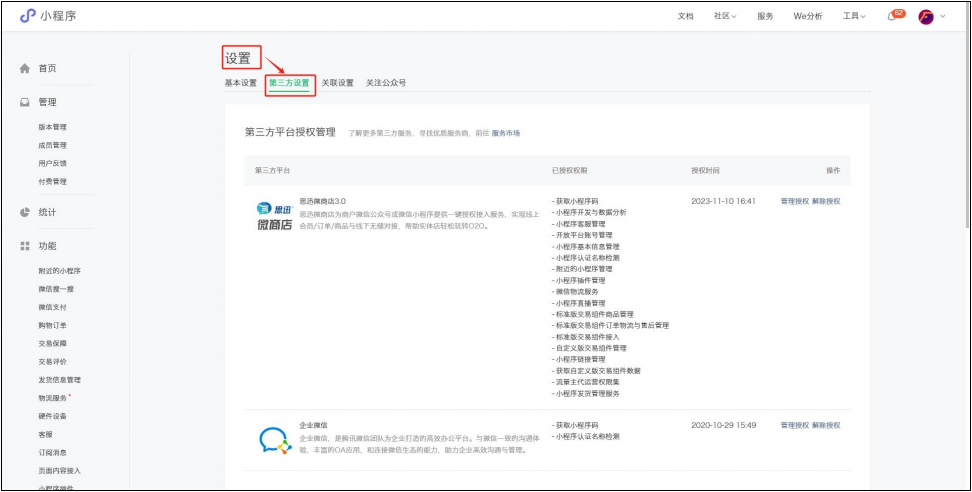
Task: Click the 思迅微商店 logo
Action: click(274, 216)
